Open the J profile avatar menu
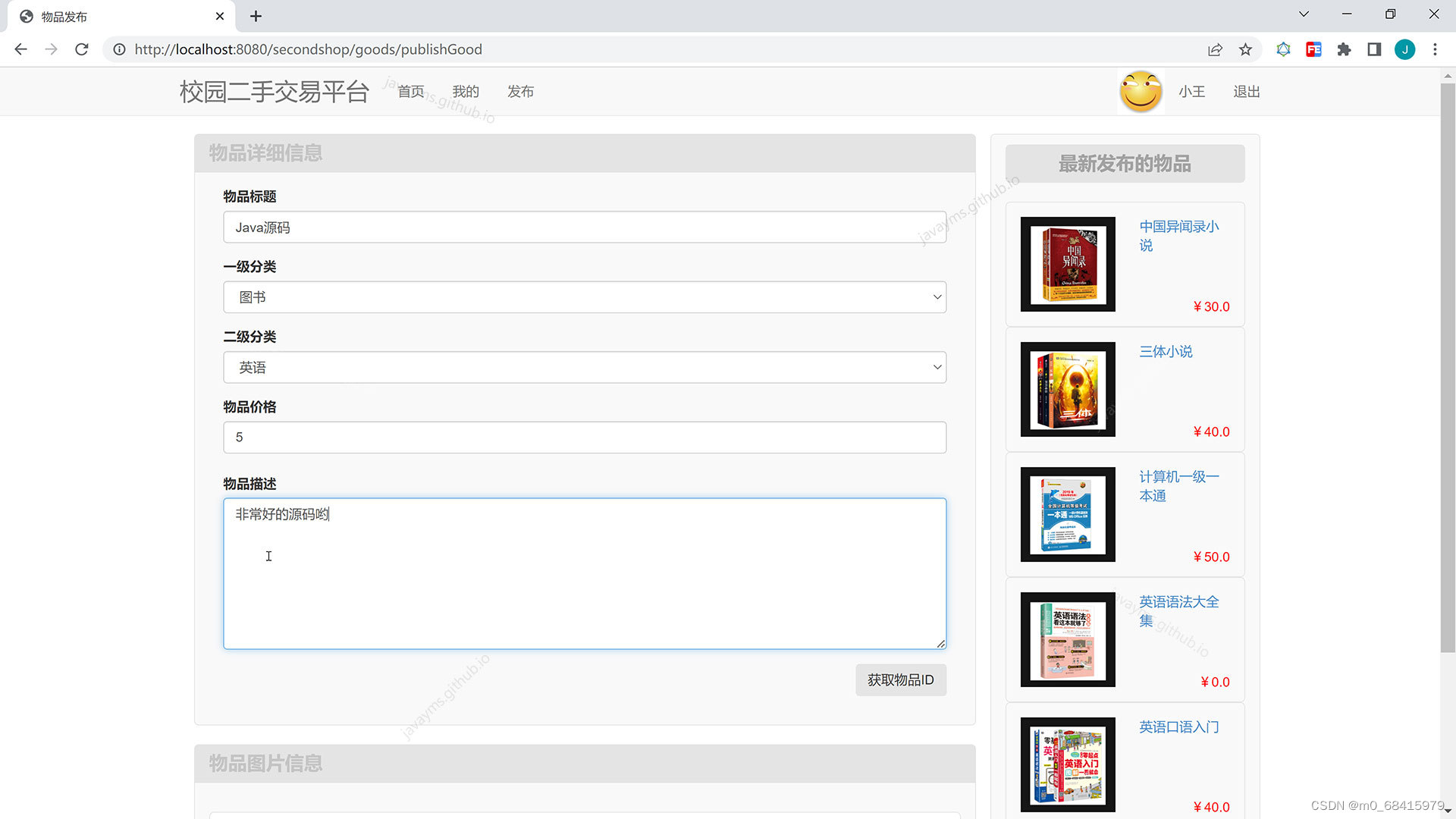The image size is (1456, 819). tap(1404, 49)
